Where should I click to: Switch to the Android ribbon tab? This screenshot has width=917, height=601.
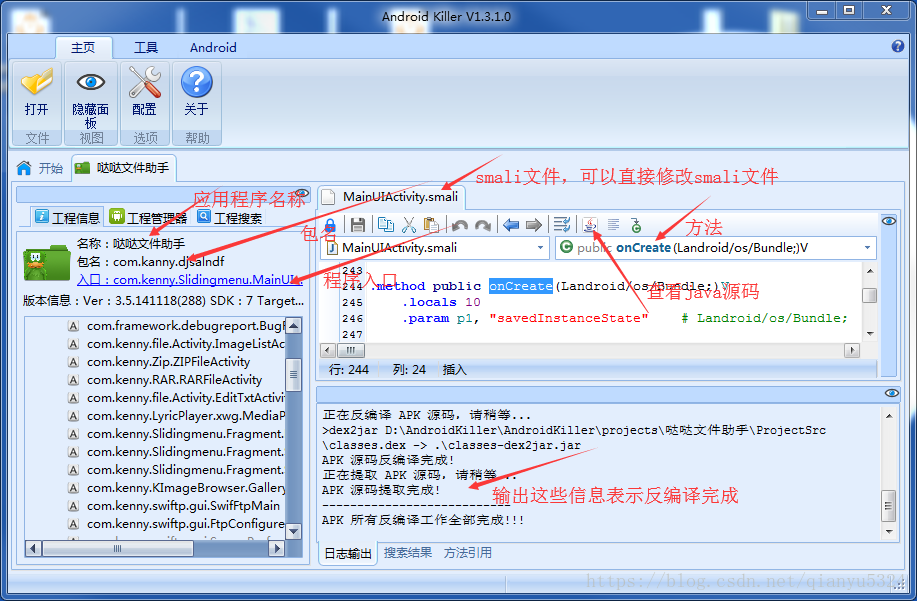[213, 47]
